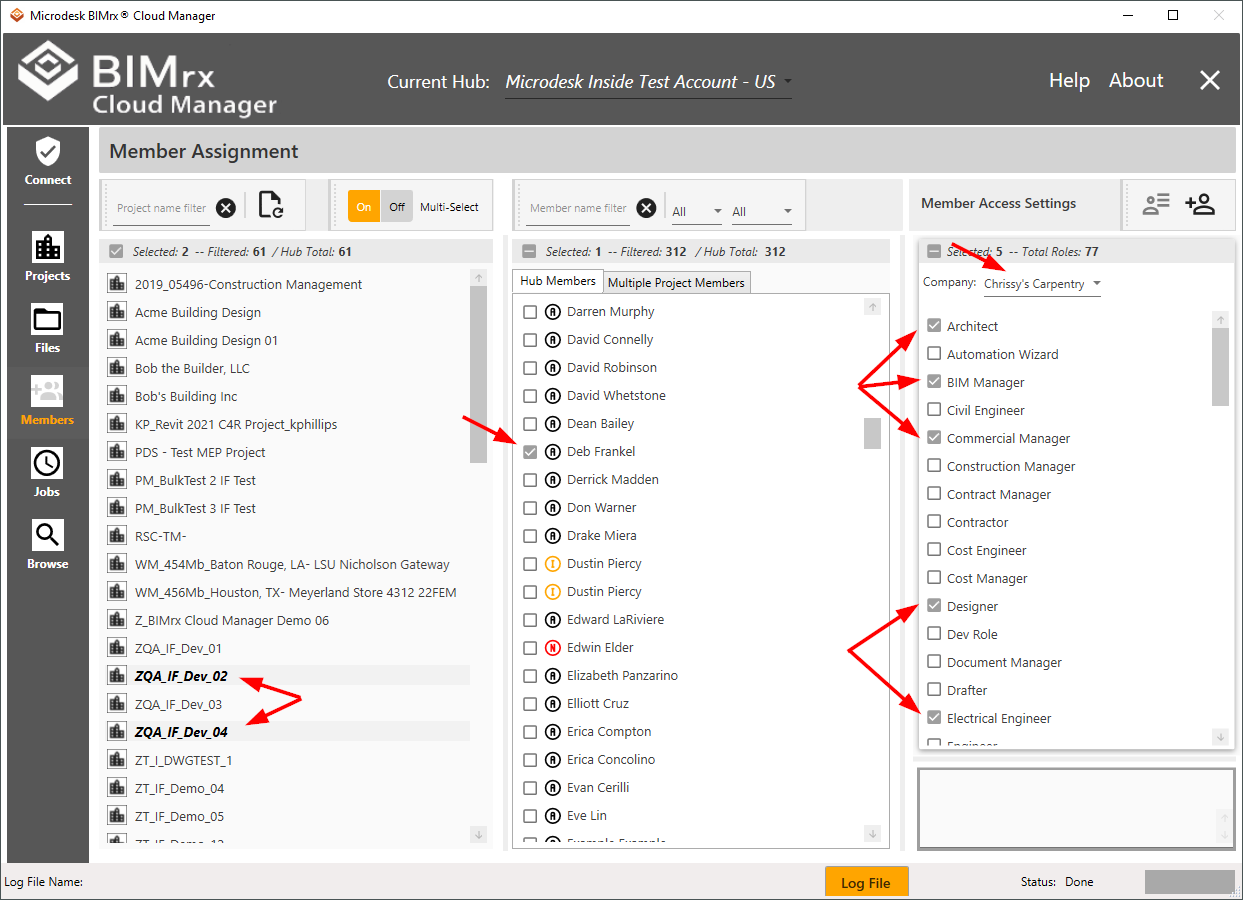Viewport: 1243px width, 900px height.
Task: Toggle select-all projects checkbox
Action: tap(116, 252)
